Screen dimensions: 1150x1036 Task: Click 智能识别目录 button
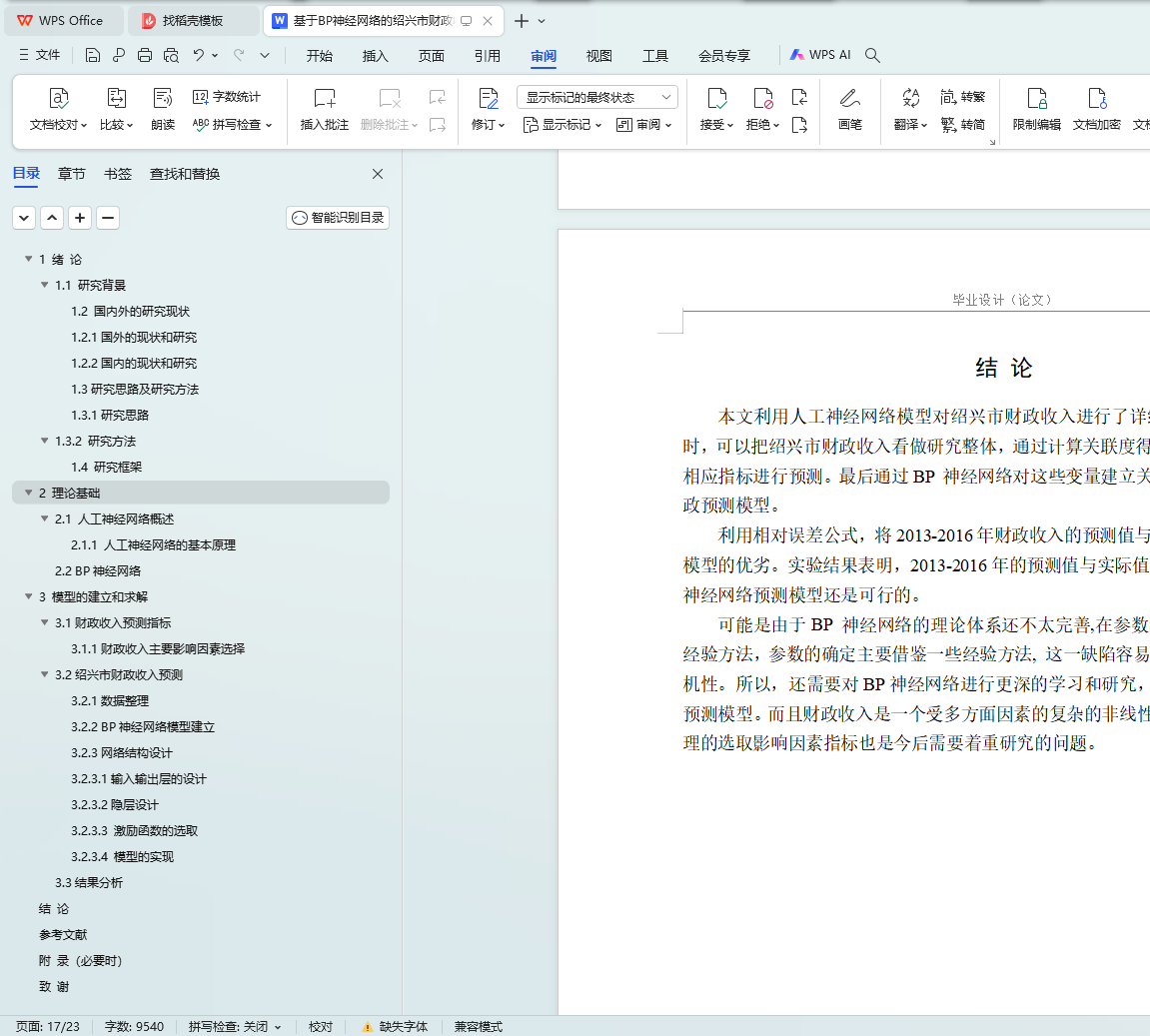(x=338, y=218)
